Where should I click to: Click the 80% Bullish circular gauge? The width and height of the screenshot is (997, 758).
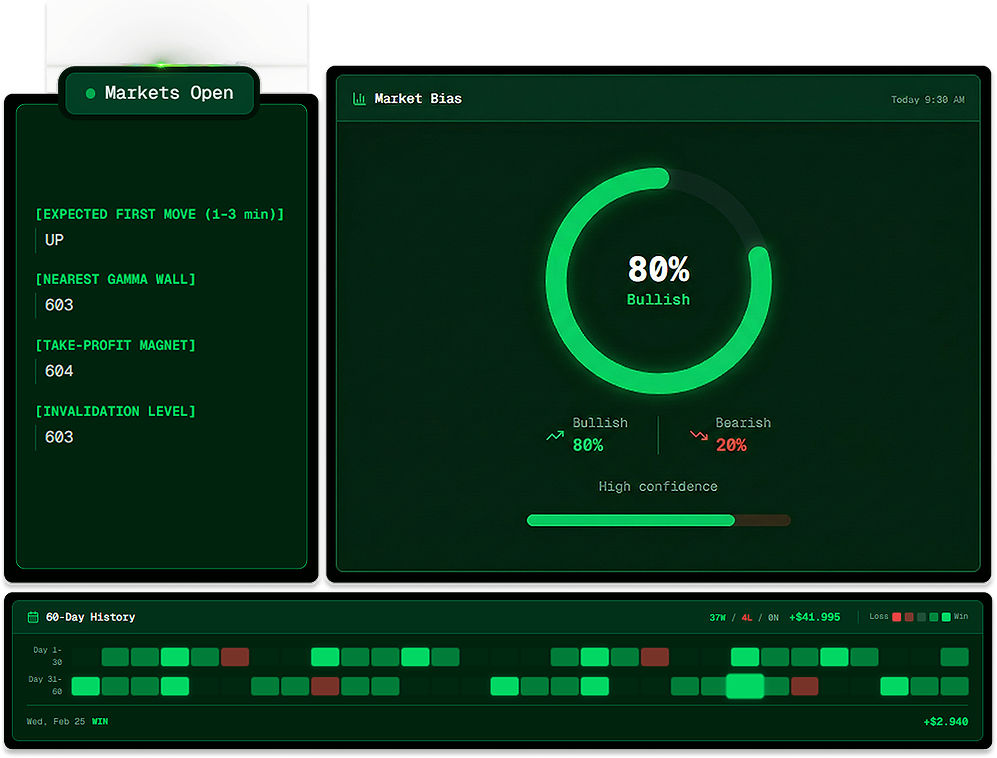coord(658,280)
